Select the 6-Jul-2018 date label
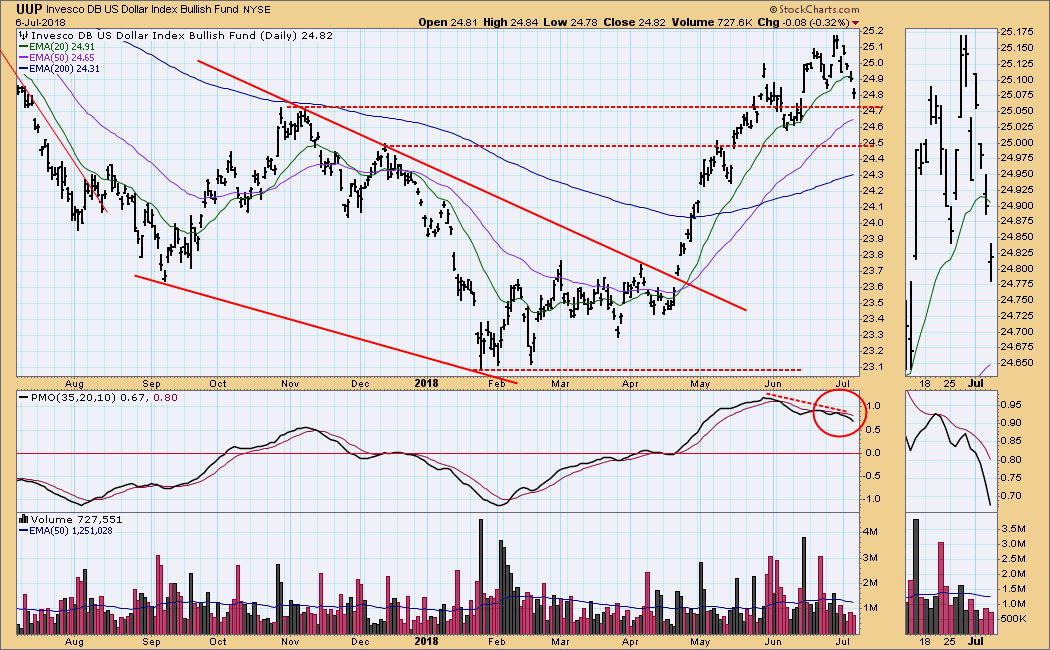This screenshot has width=1050, height=650. [x=40, y=22]
